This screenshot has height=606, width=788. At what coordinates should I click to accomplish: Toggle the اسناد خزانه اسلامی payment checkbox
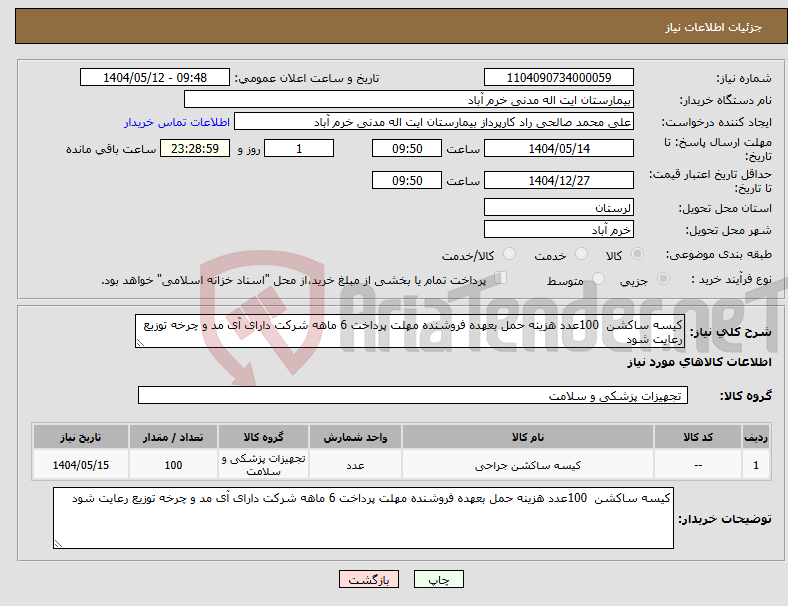coord(501,278)
